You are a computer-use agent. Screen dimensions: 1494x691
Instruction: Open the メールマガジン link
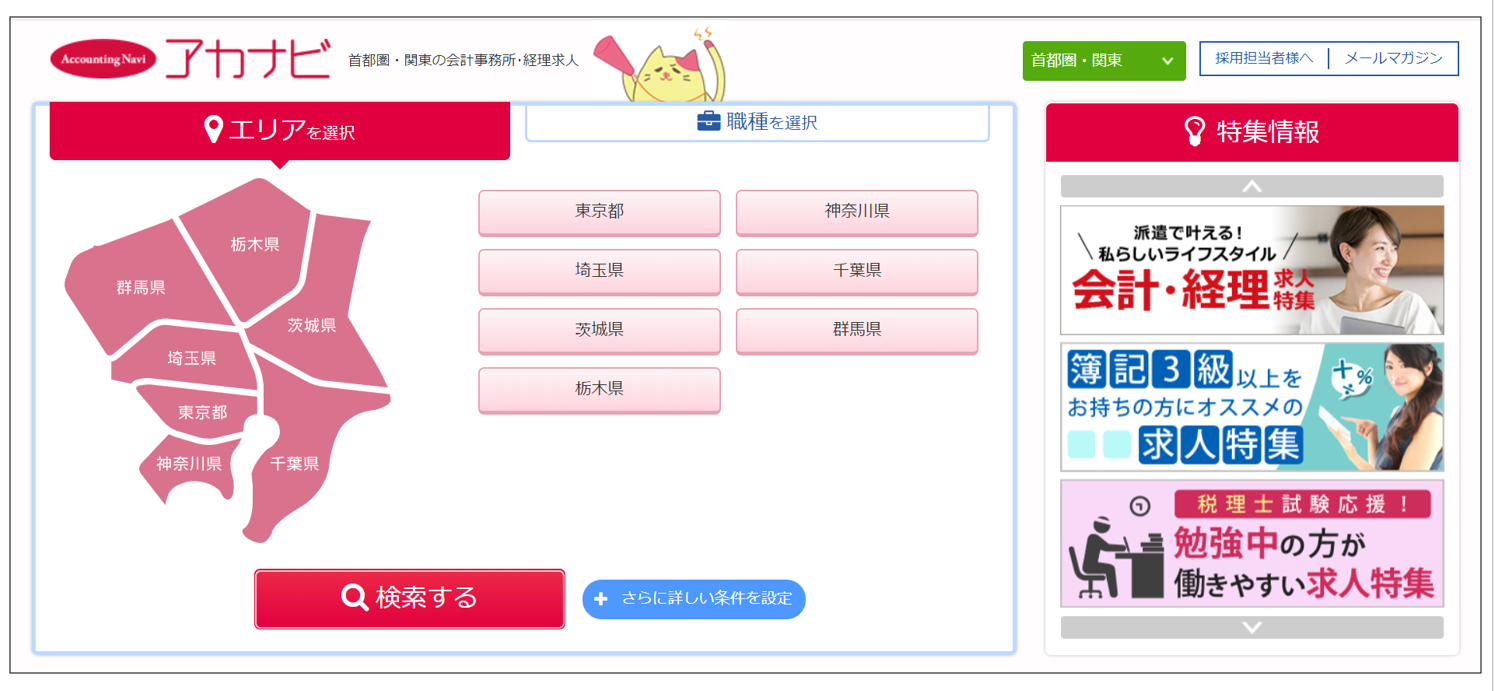tap(1393, 59)
